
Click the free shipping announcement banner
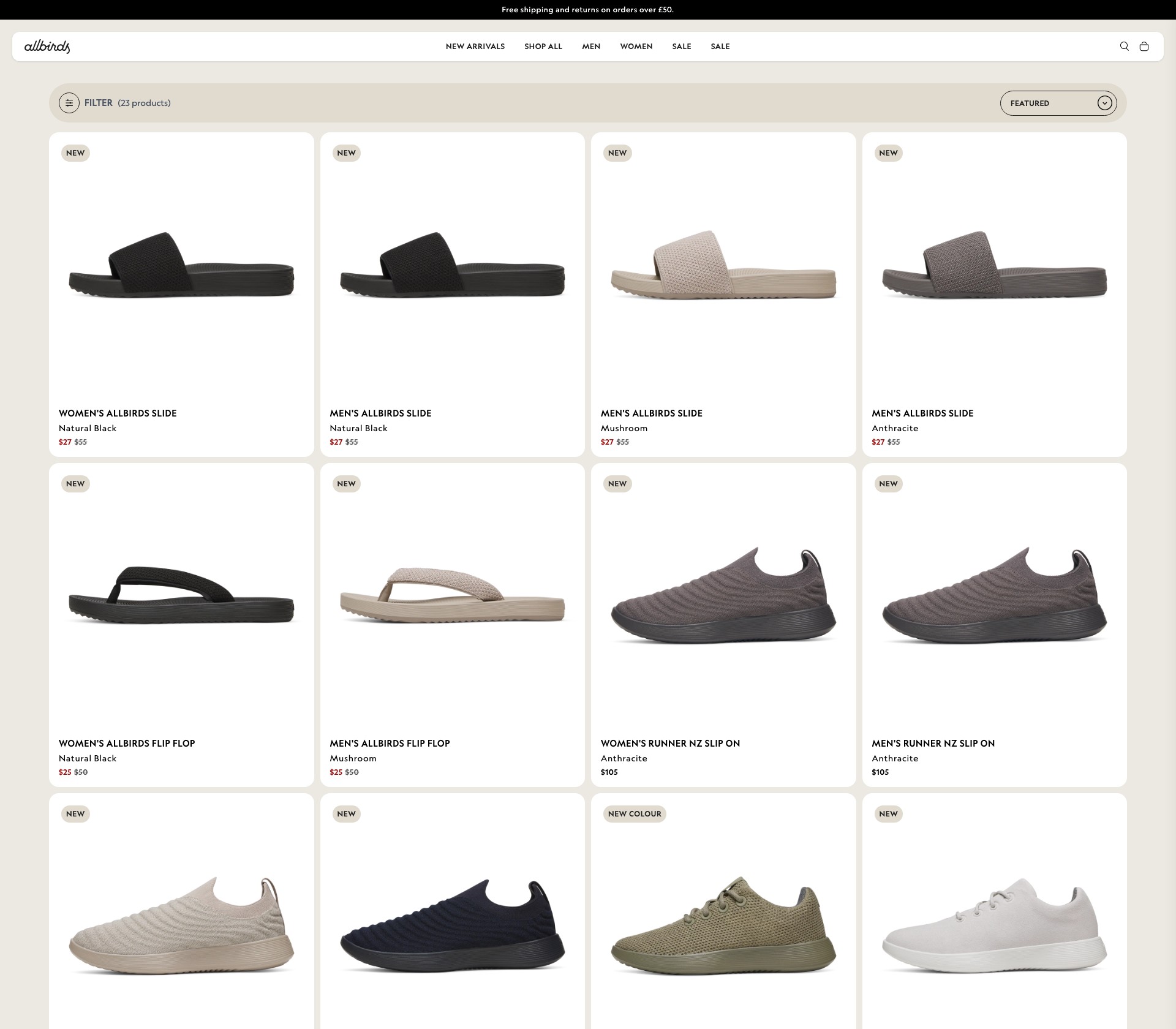tap(588, 10)
